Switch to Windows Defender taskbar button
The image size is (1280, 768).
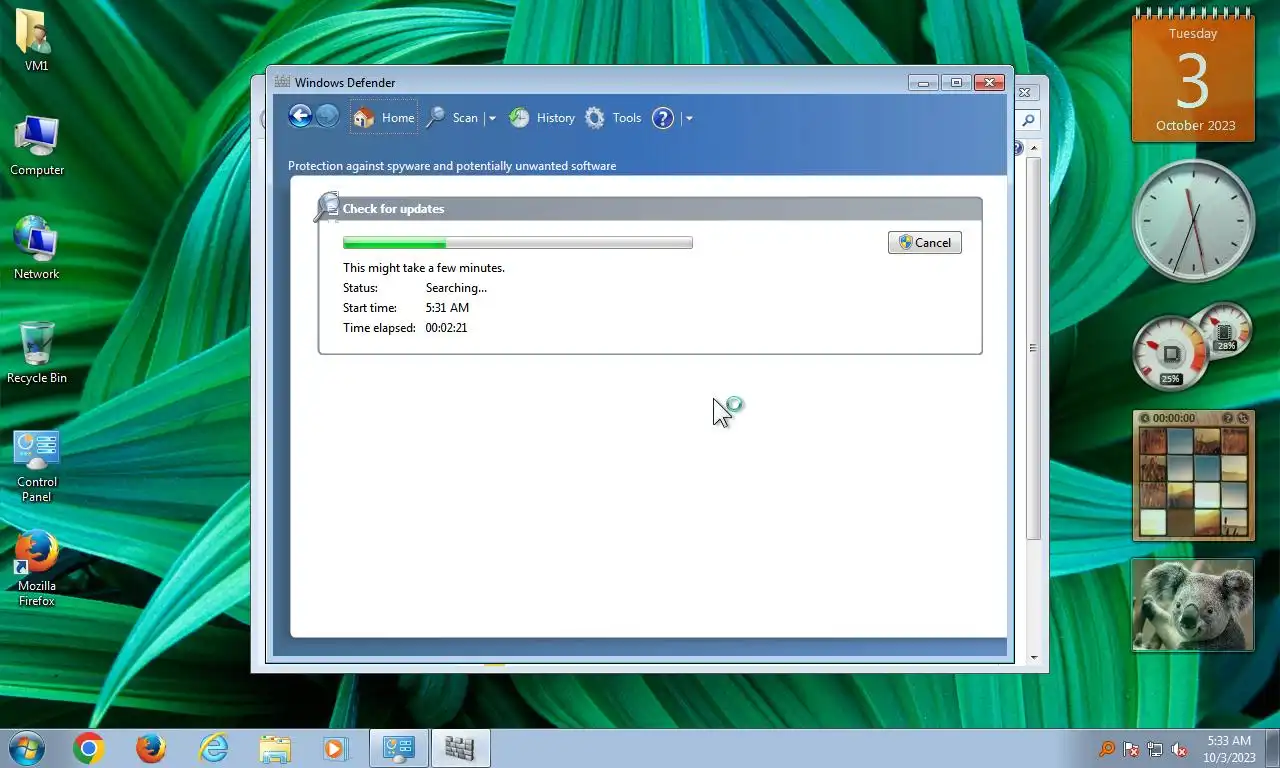460,748
